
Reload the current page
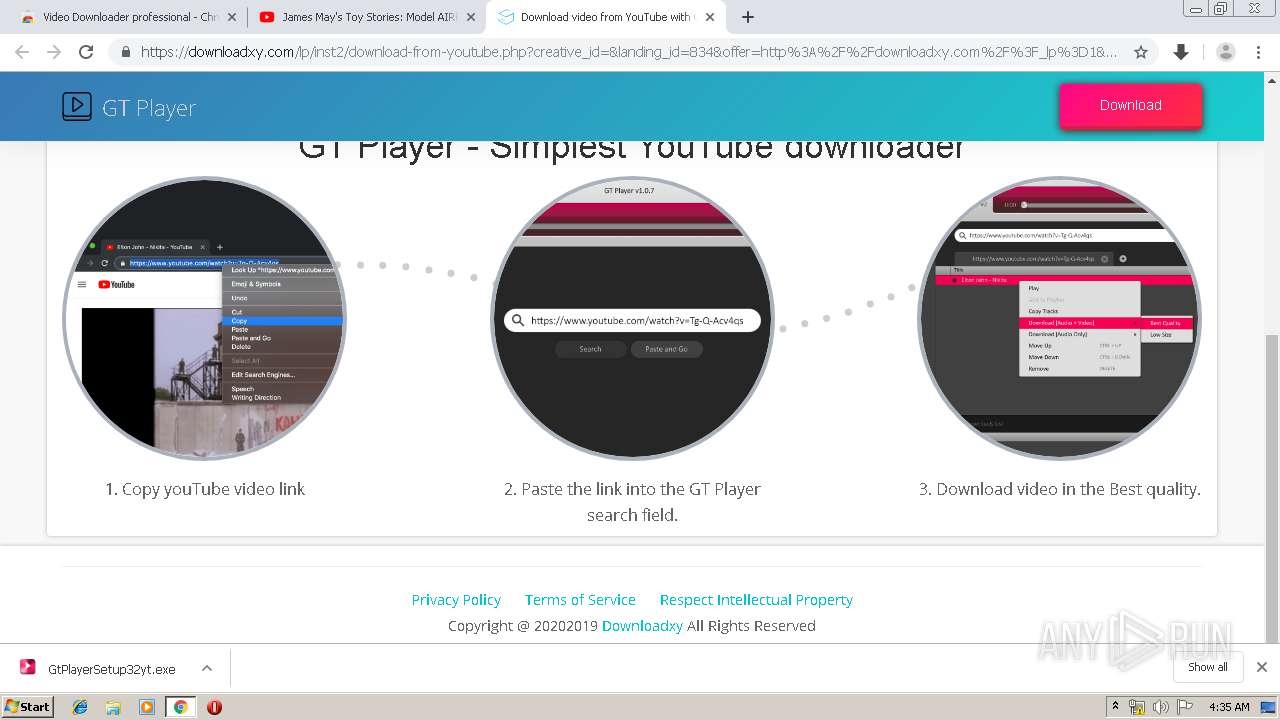click(86, 52)
